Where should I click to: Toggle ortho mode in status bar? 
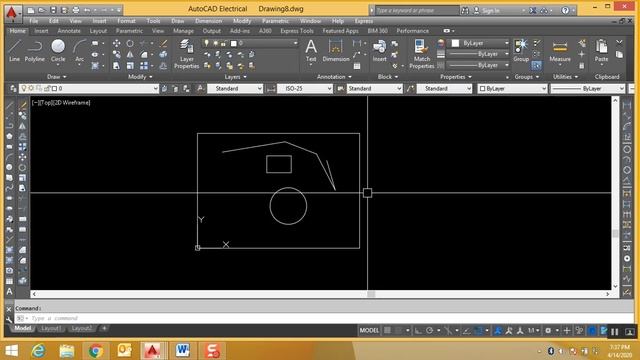pyautogui.click(x=418, y=331)
